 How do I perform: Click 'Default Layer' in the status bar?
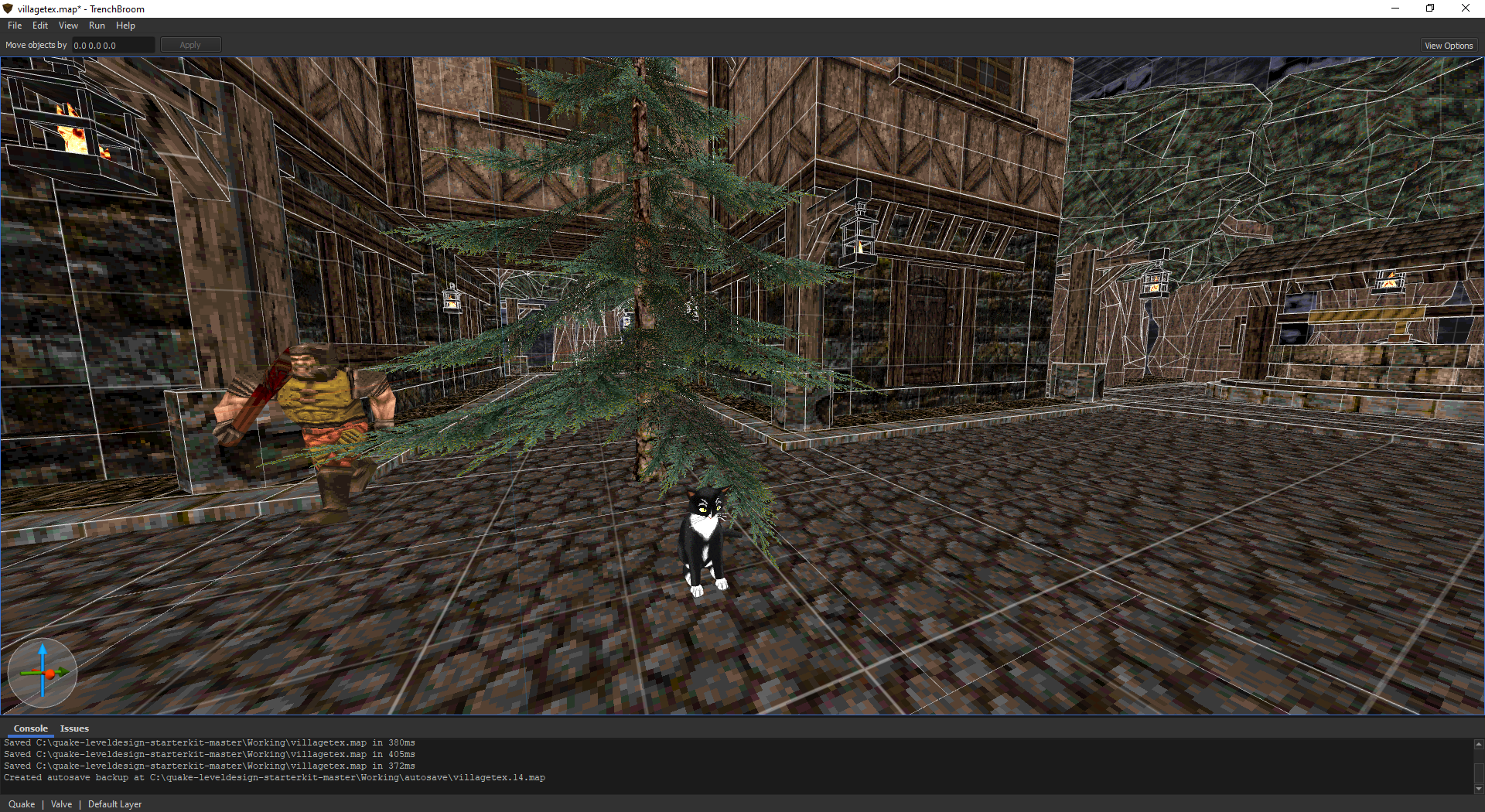tap(114, 804)
